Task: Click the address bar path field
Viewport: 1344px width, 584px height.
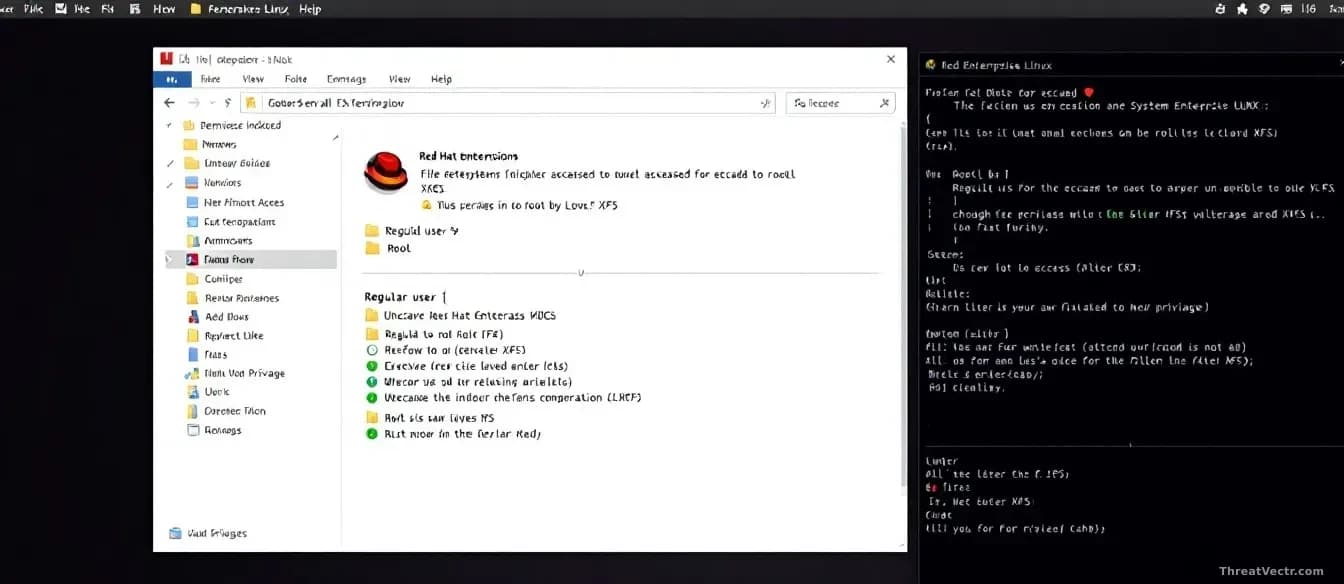Action: click(508, 103)
